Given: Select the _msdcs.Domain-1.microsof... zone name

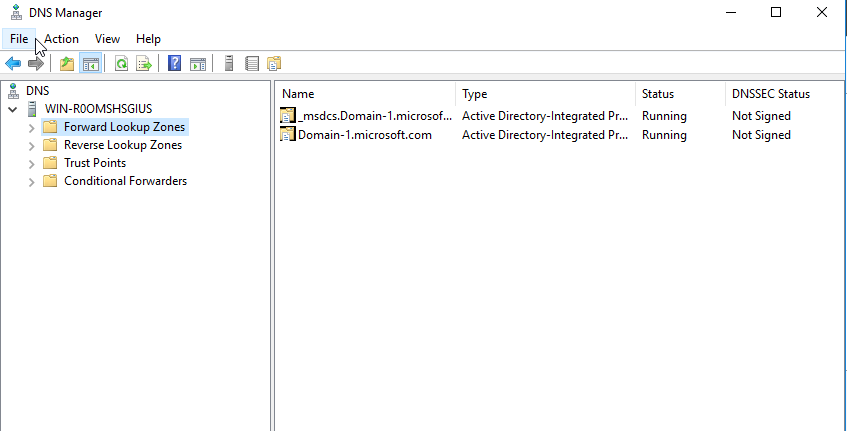Looking at the screenshot, I should pos(375,116).
